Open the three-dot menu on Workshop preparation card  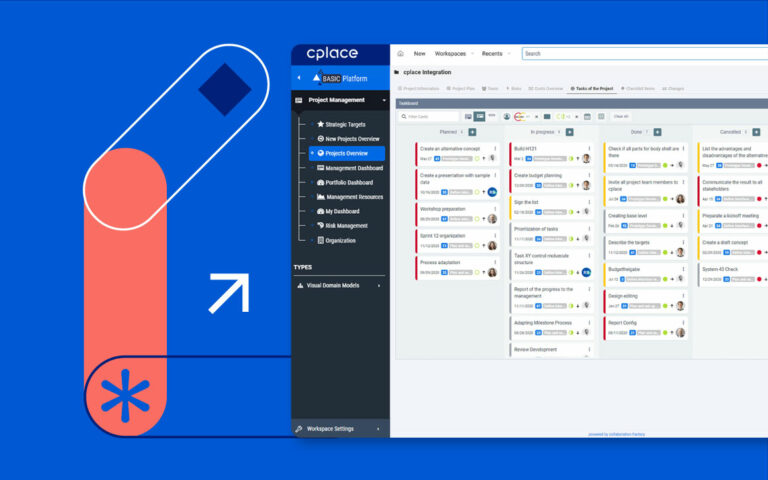(494, 209)
